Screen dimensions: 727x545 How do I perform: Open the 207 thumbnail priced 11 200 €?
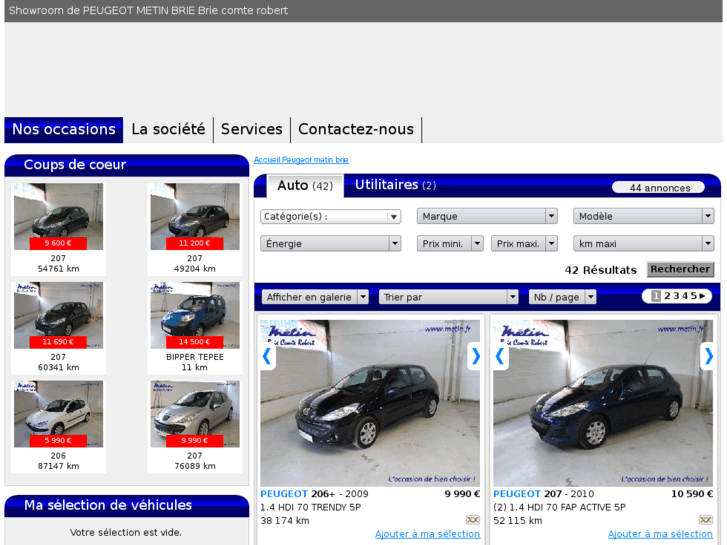pyautogui.click(x=195, y=217)
